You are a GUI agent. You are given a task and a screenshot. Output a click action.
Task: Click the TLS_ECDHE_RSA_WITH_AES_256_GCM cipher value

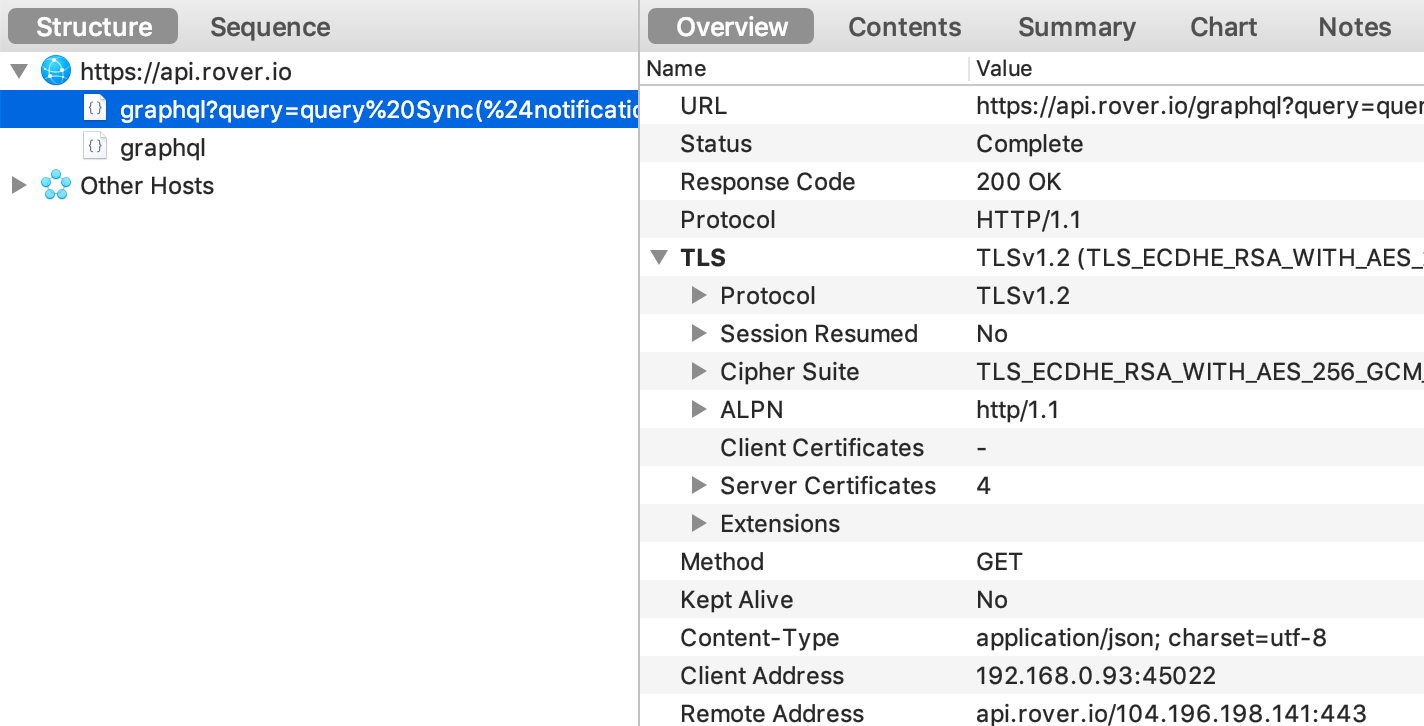pos(1200,372)
